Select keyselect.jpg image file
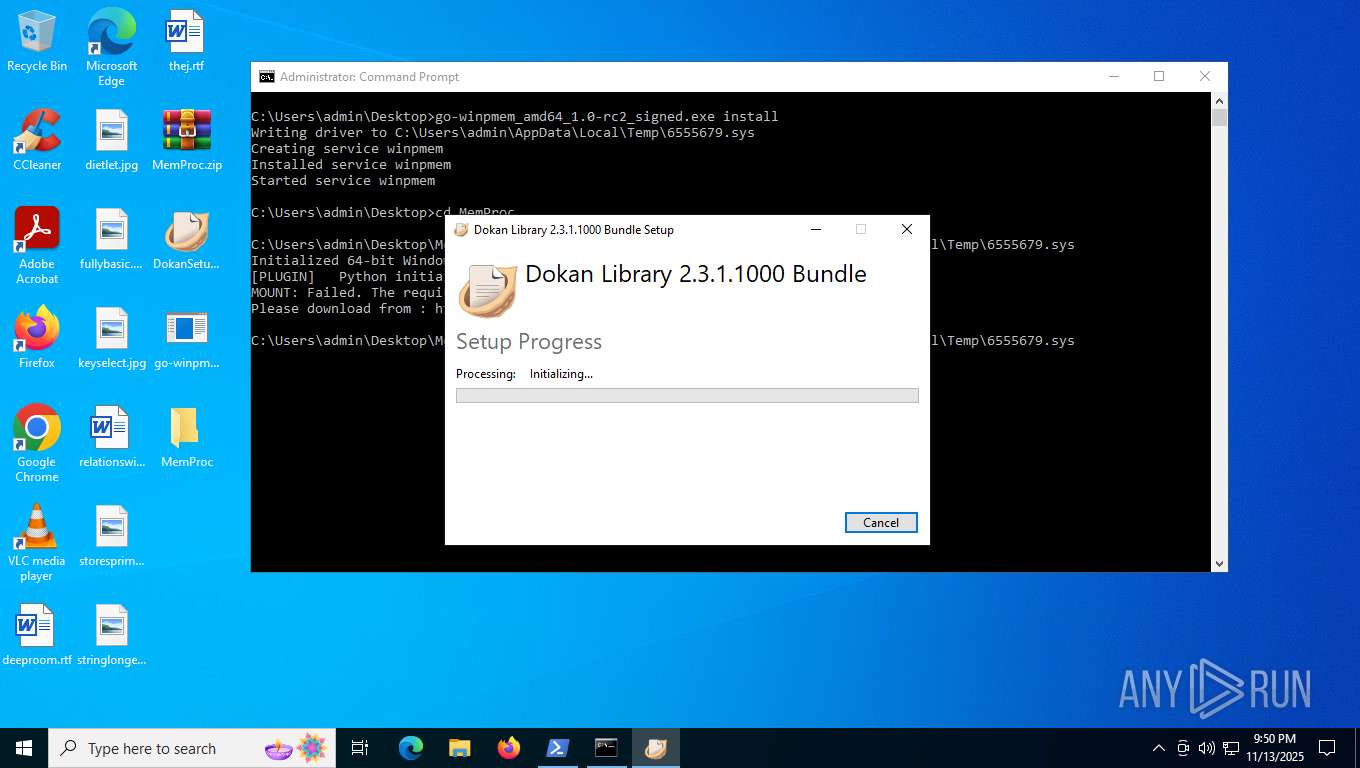 tap(111, 338)
